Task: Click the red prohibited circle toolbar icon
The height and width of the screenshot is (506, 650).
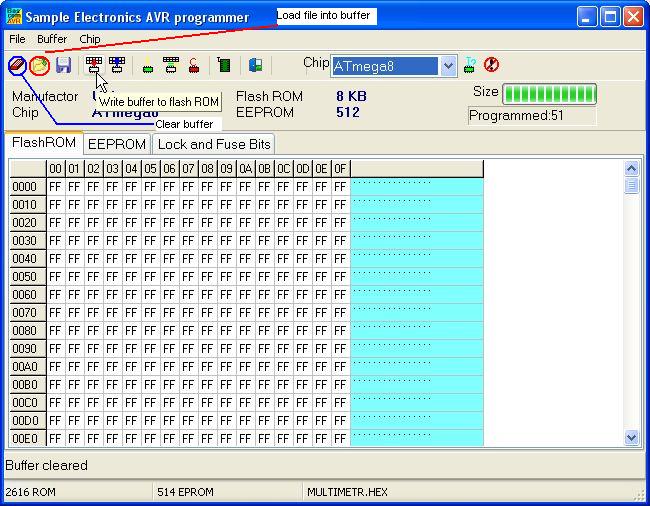Action: coord(492,65)
